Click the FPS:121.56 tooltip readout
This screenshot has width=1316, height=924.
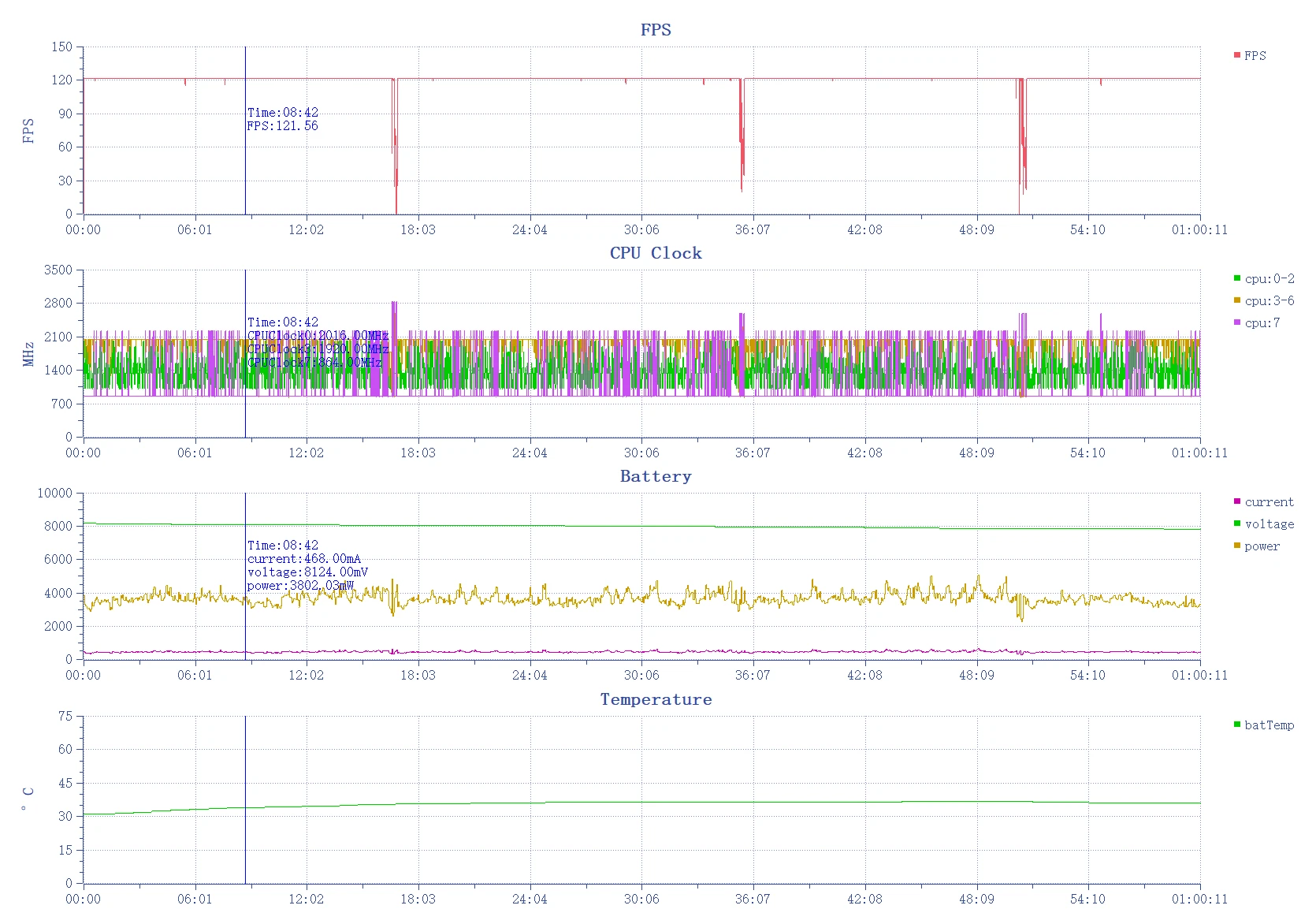click(282, 126)
